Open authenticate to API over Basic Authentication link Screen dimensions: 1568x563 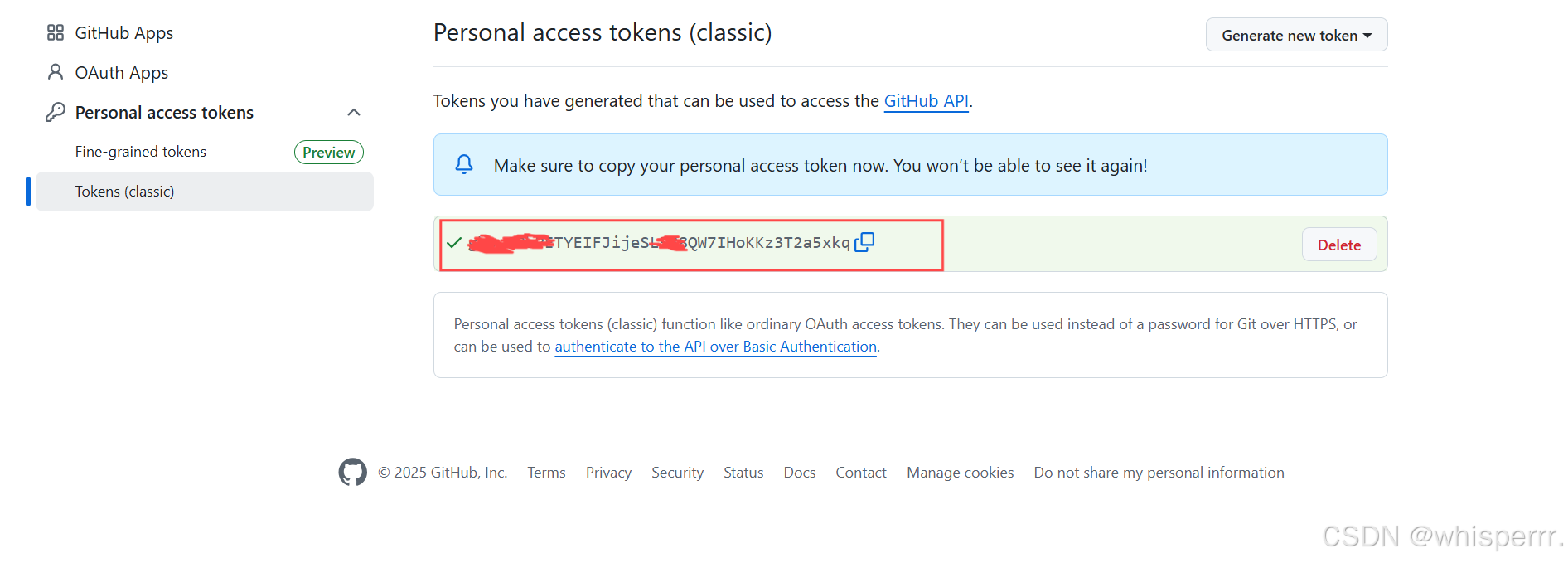[715, 347]
